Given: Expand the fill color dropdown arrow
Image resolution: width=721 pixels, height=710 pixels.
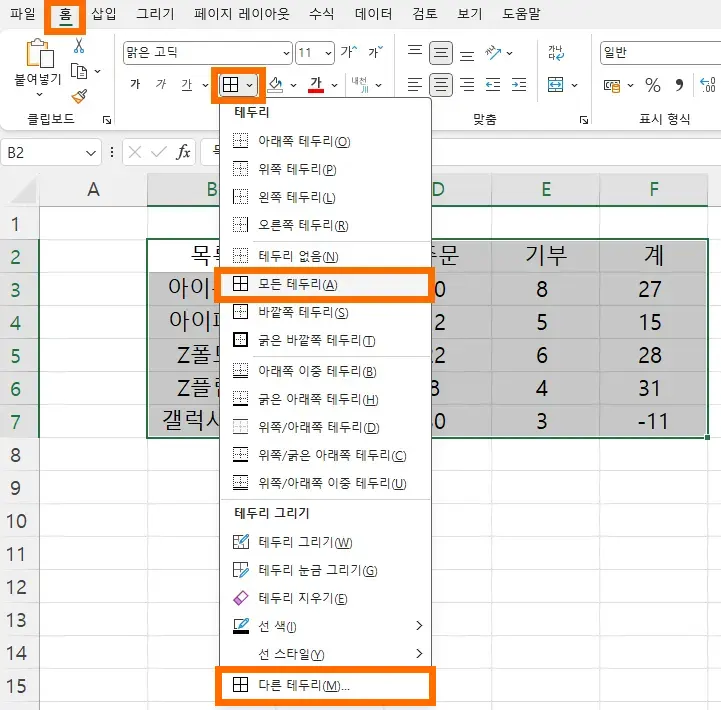Looking at the screenshot, I should (293, 85).
